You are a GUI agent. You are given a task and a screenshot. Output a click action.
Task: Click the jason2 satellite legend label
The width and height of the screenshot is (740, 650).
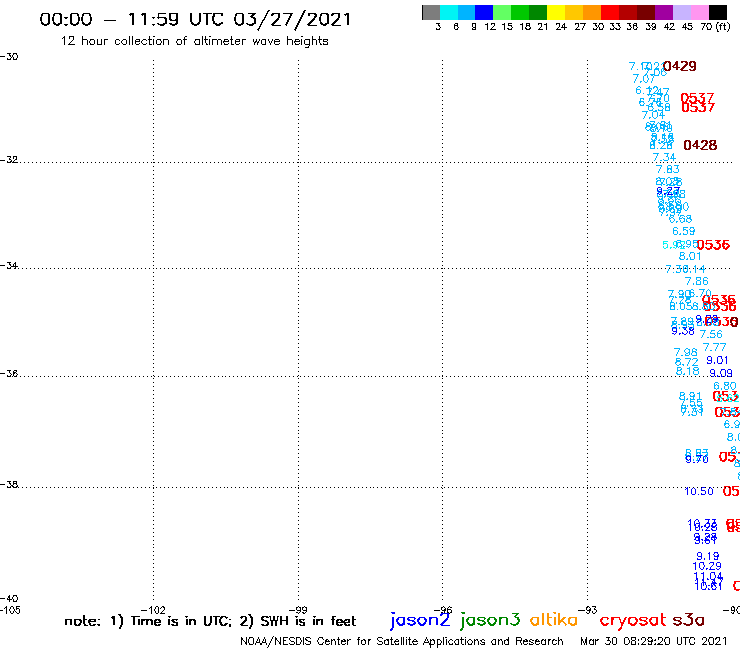pyautogui.click(x=420, y=620)
